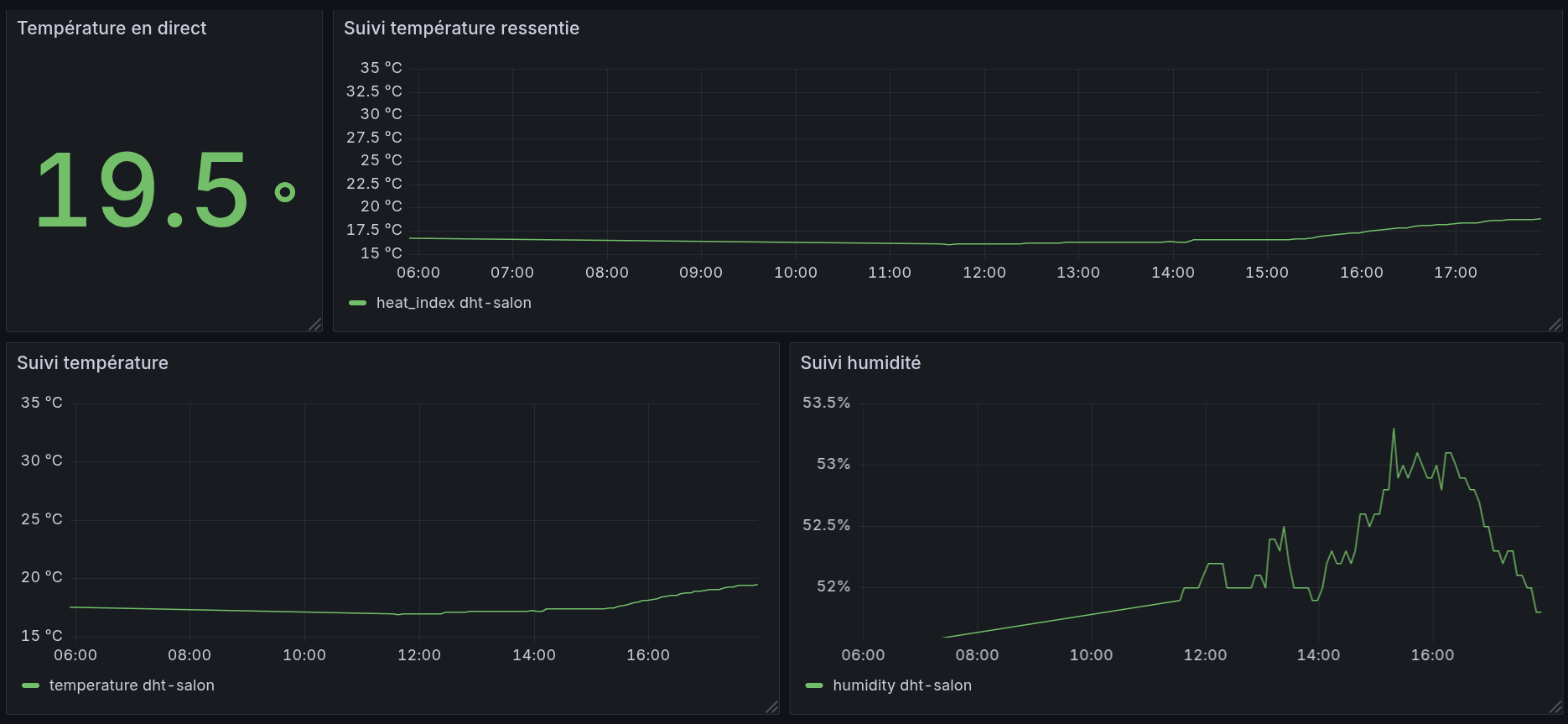Click the Suivi humidité panel resize corner

point(1555,707)
